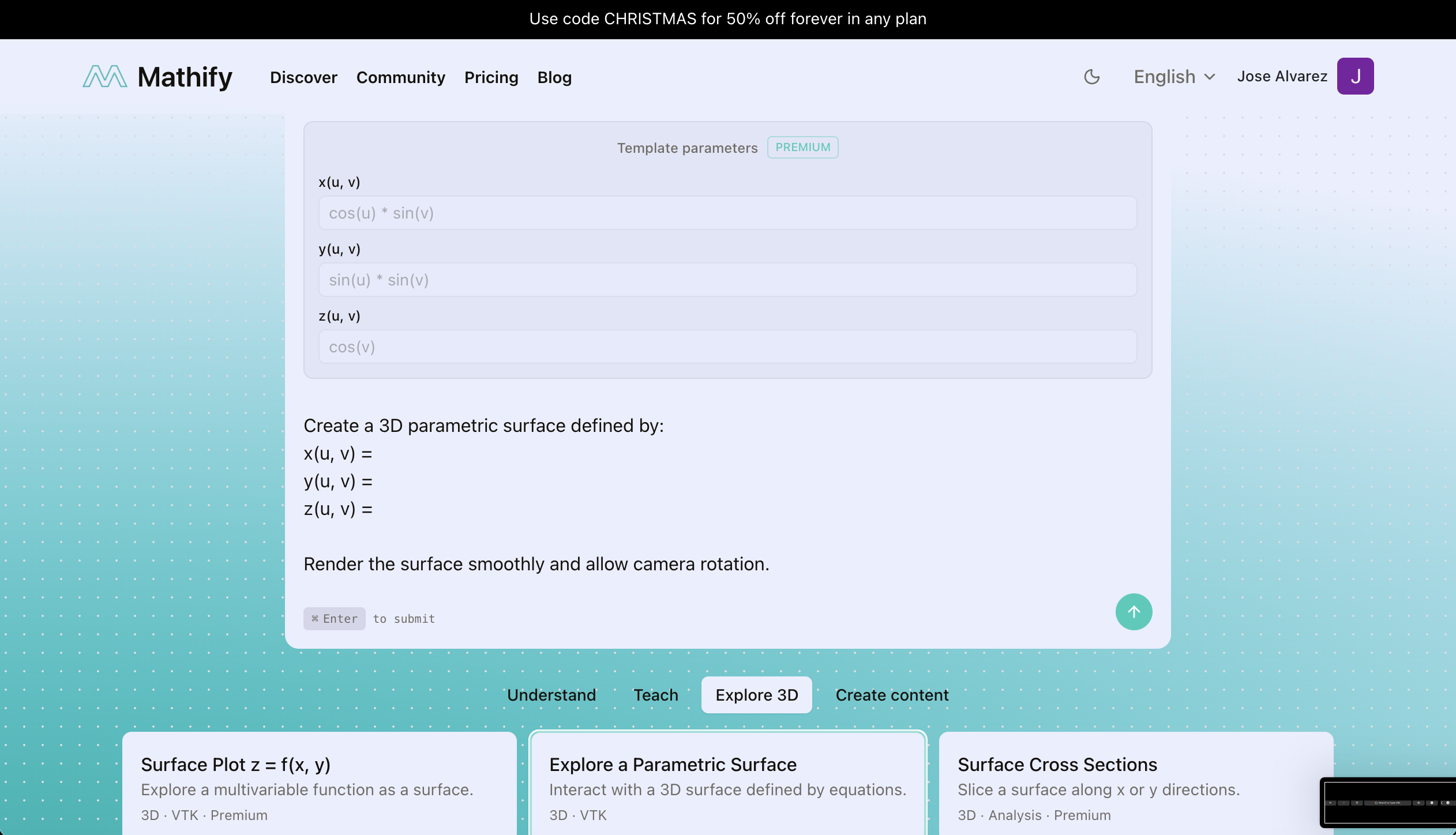The image size is (1456, 835).
Task: Focus the y(u, v) parameter field
Action: 727,280
